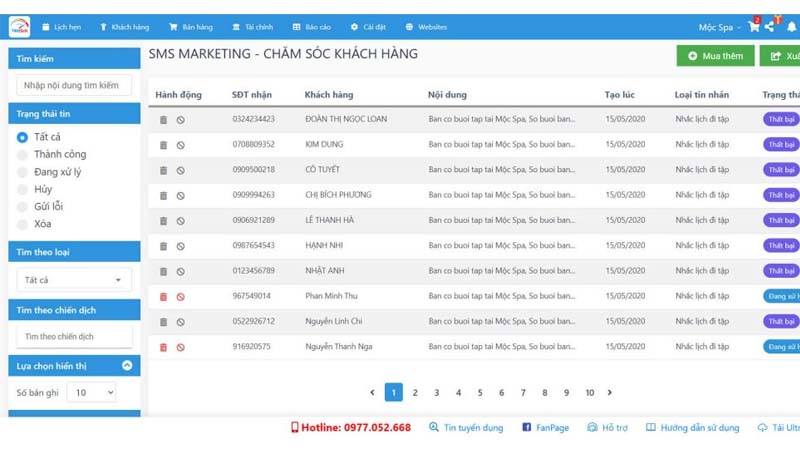Click the app logo in top-left corner
The image size is (800, 450).
point(20,27)
